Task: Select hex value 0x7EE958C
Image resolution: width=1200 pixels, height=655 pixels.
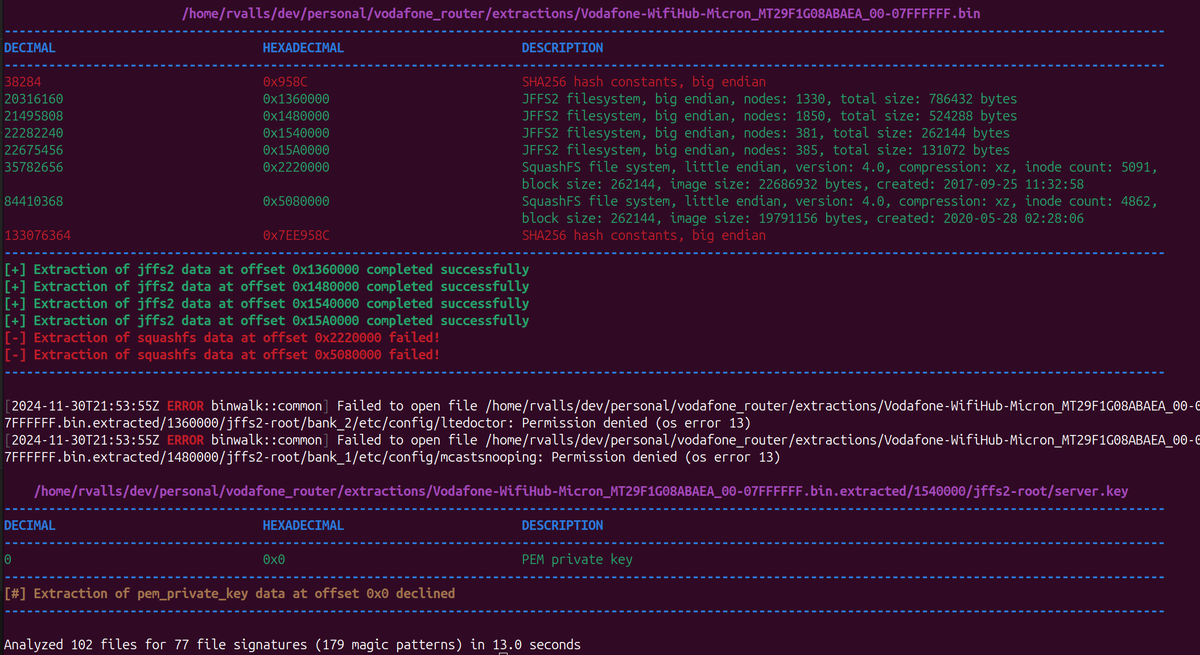Action: (x=296, y=235)
